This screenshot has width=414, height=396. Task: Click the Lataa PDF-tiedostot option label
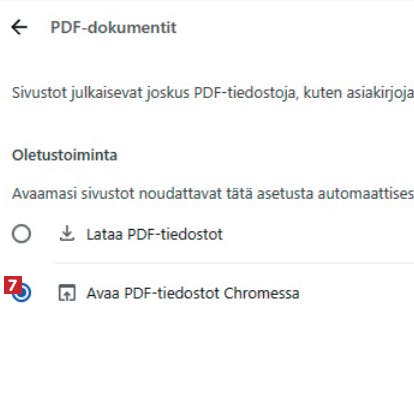[x=154, y=234]
